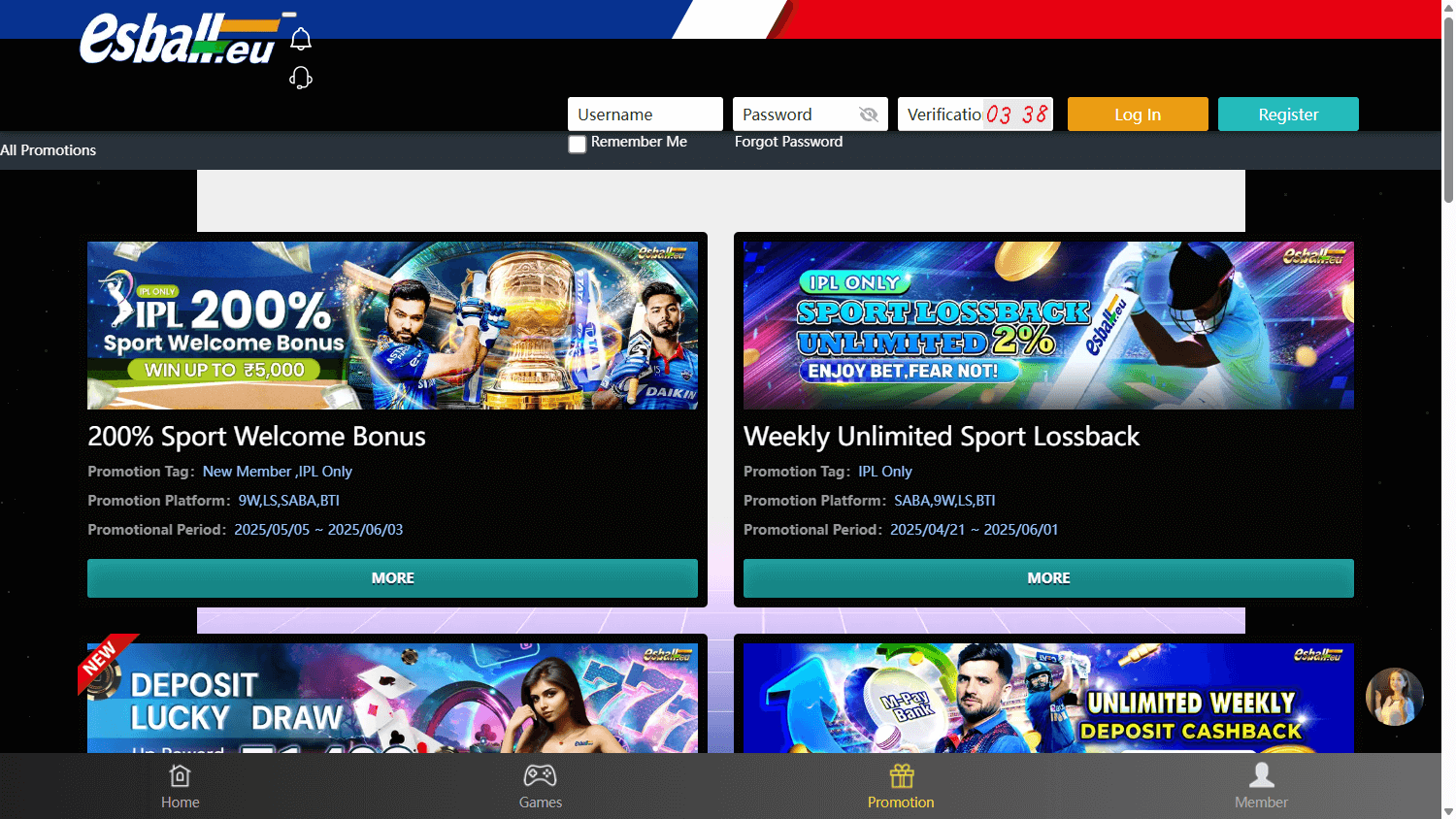Open the floating live-chat hostess avatar

coord(1395,697)
